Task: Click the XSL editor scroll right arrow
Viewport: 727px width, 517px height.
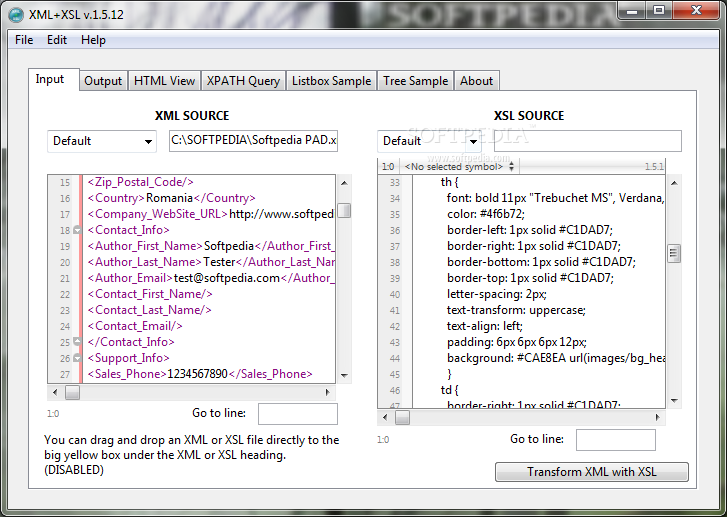Action: tap(657, 417)
